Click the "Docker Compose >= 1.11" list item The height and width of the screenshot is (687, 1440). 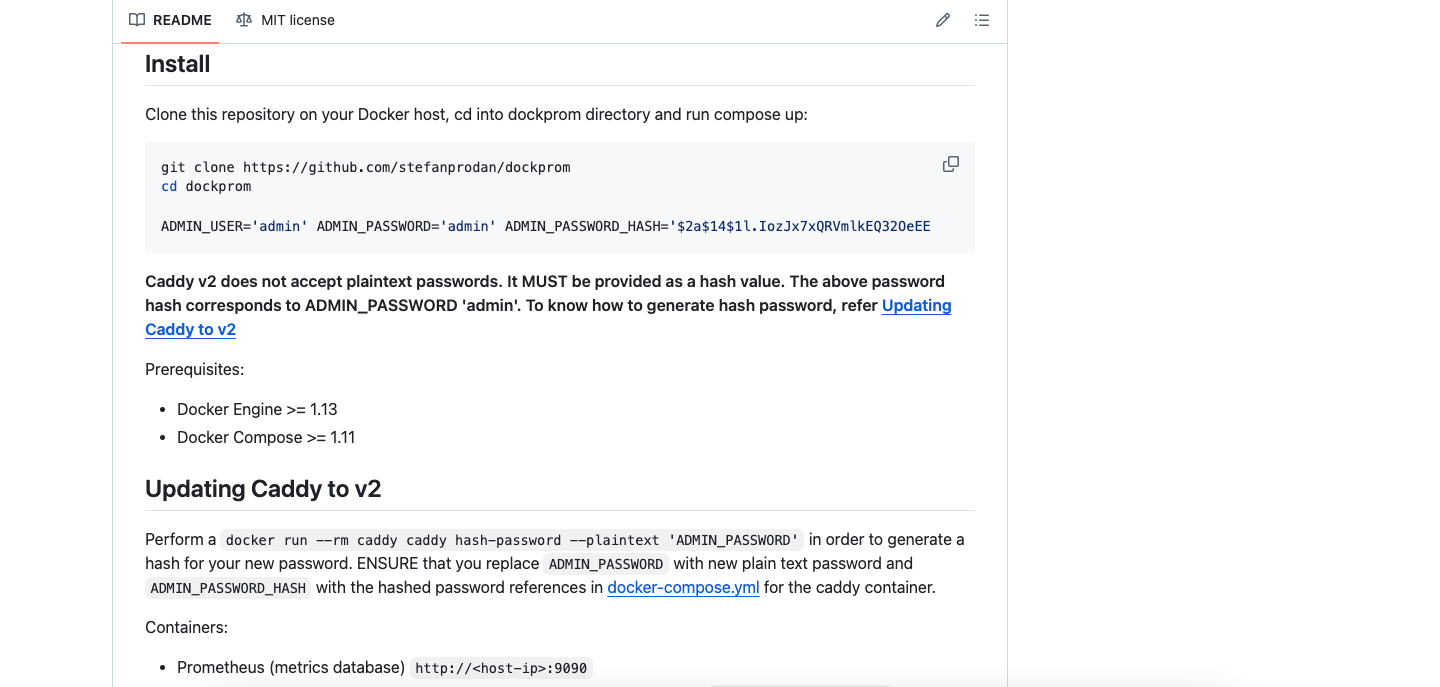(266, 437)
